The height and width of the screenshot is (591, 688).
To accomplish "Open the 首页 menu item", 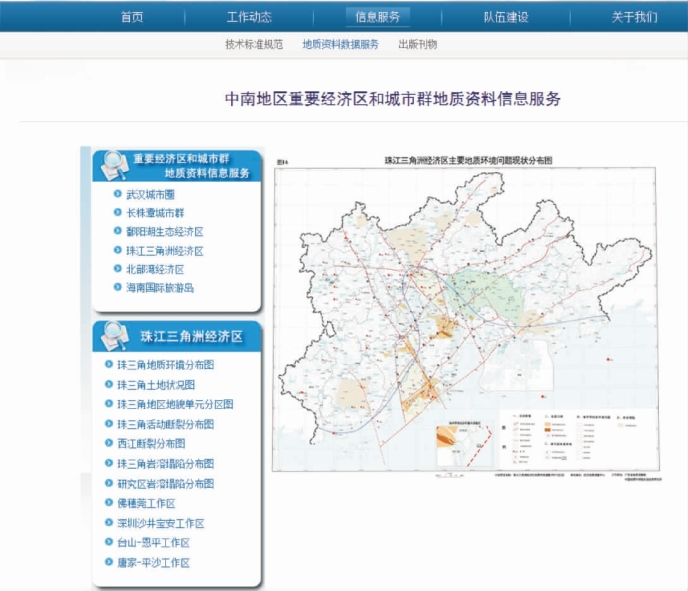I will [x=131, y=17].
